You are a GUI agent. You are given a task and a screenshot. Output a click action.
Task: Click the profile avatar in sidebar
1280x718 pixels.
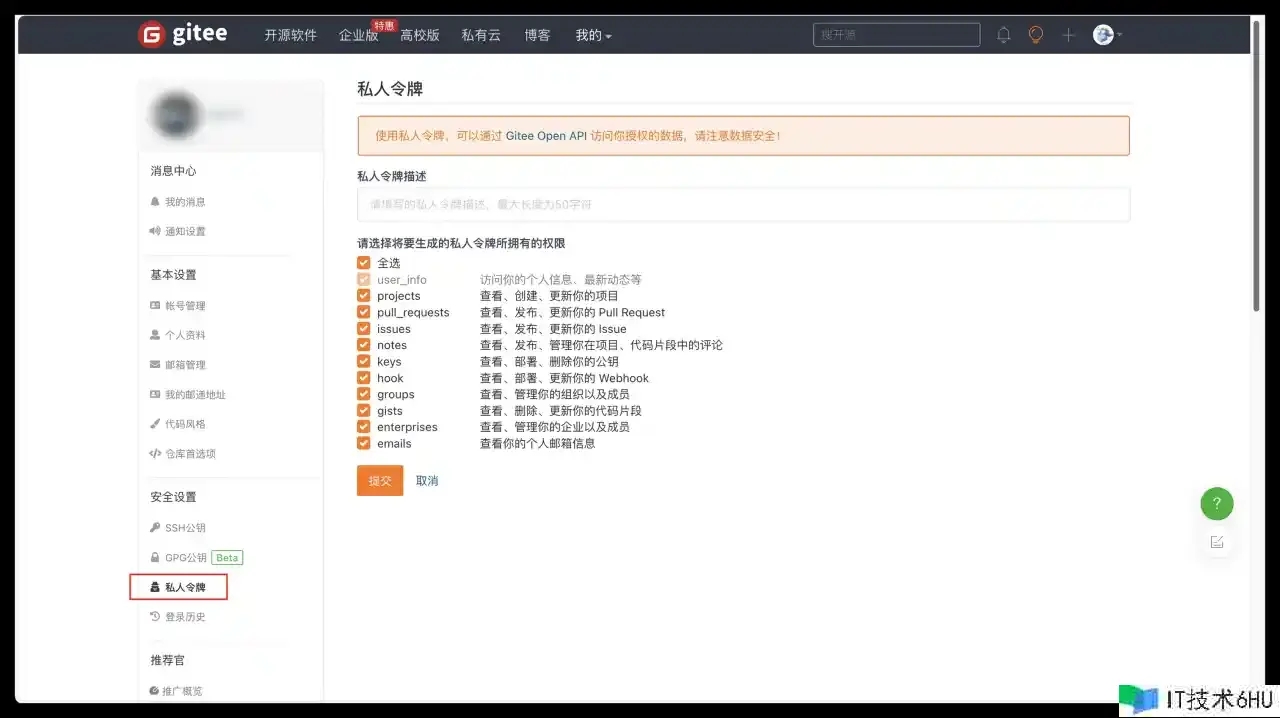coord(176,115)
